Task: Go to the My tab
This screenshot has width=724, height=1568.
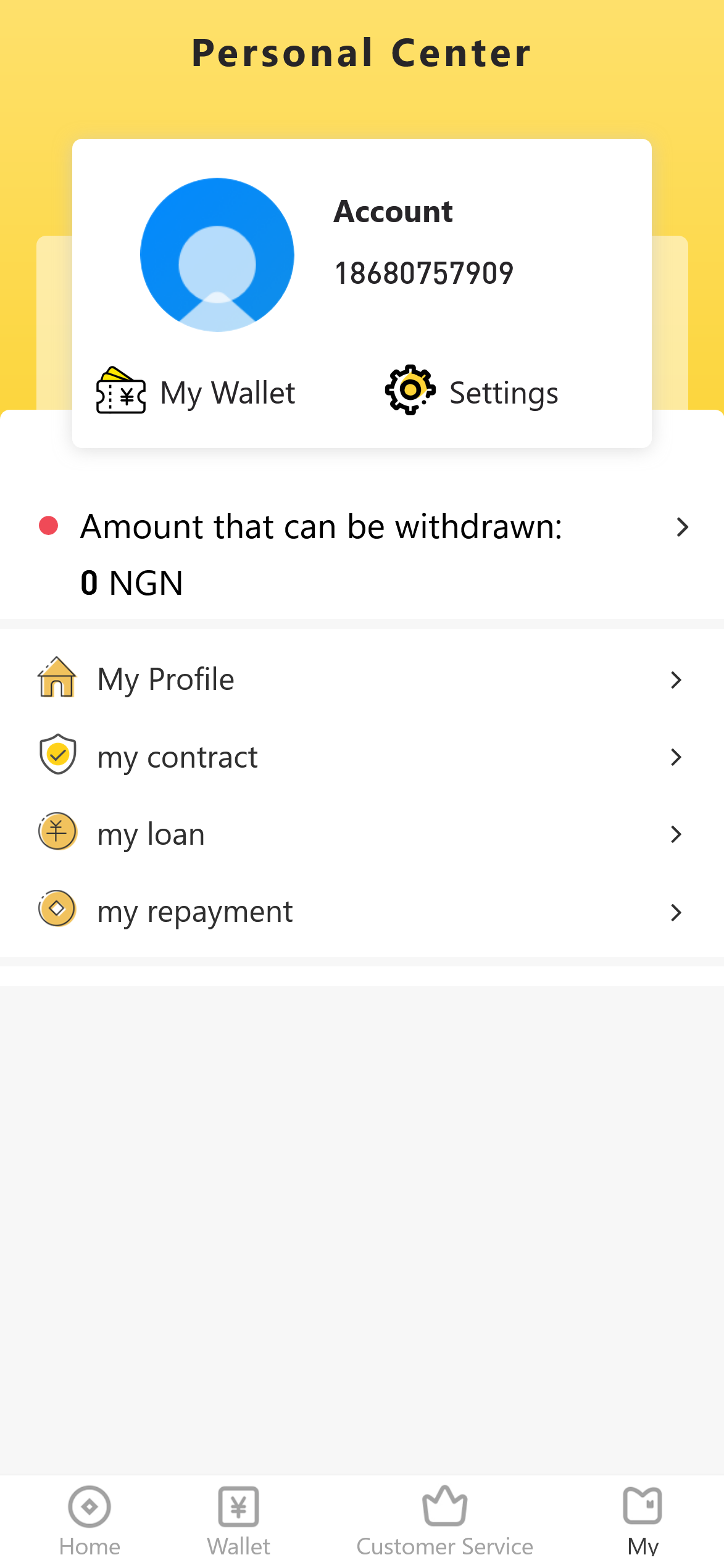Action: pos(643,1519)
